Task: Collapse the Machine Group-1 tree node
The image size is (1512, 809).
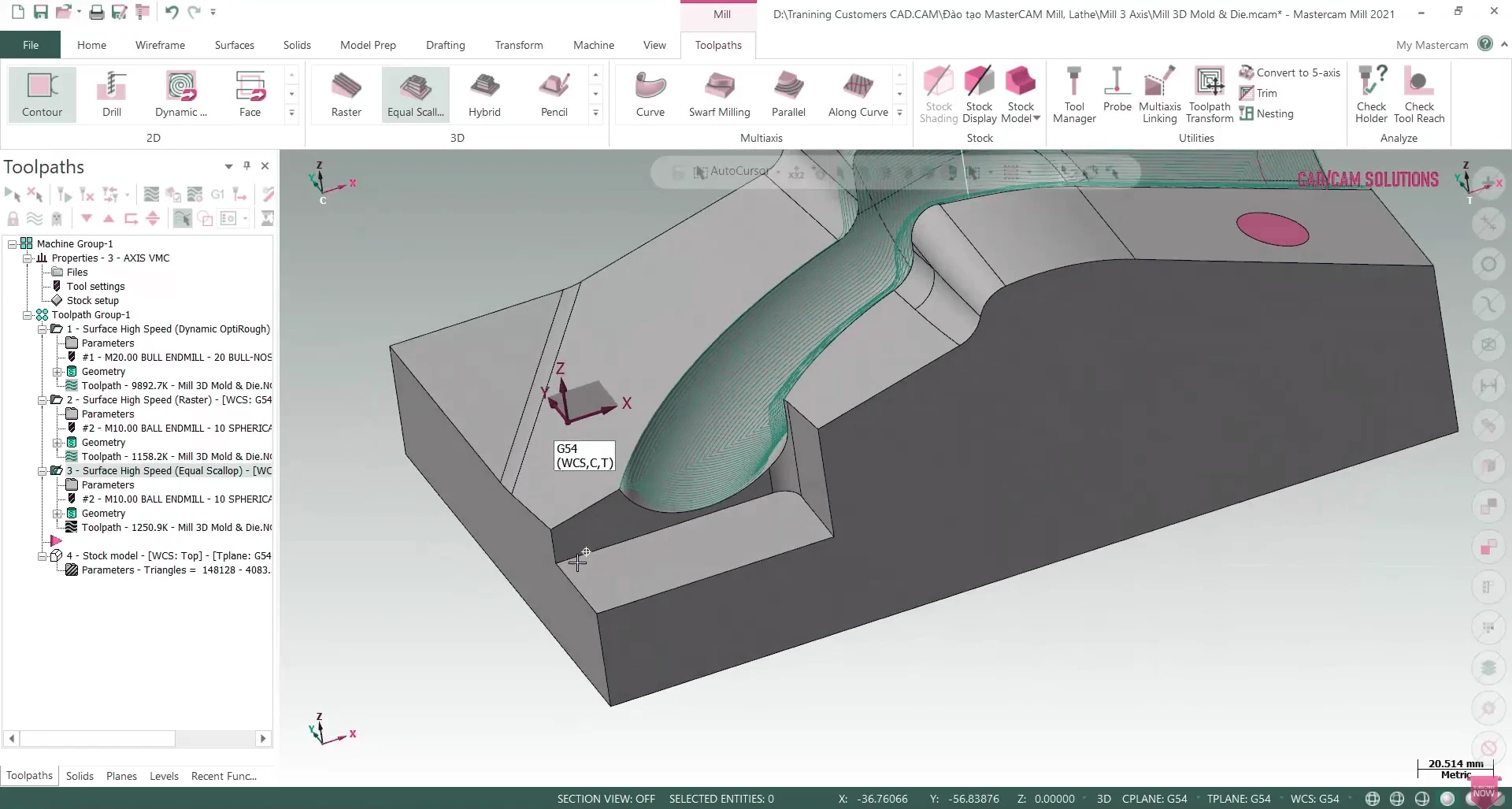Action: point(13,244)
